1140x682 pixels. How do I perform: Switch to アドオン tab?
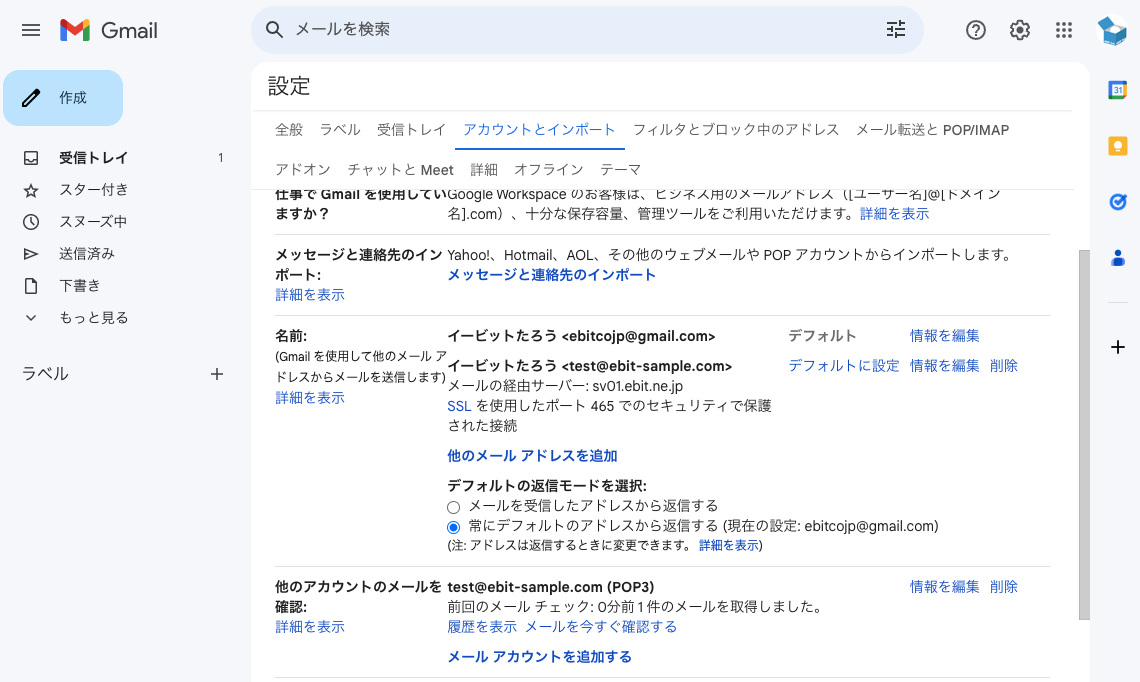[302, 169]
